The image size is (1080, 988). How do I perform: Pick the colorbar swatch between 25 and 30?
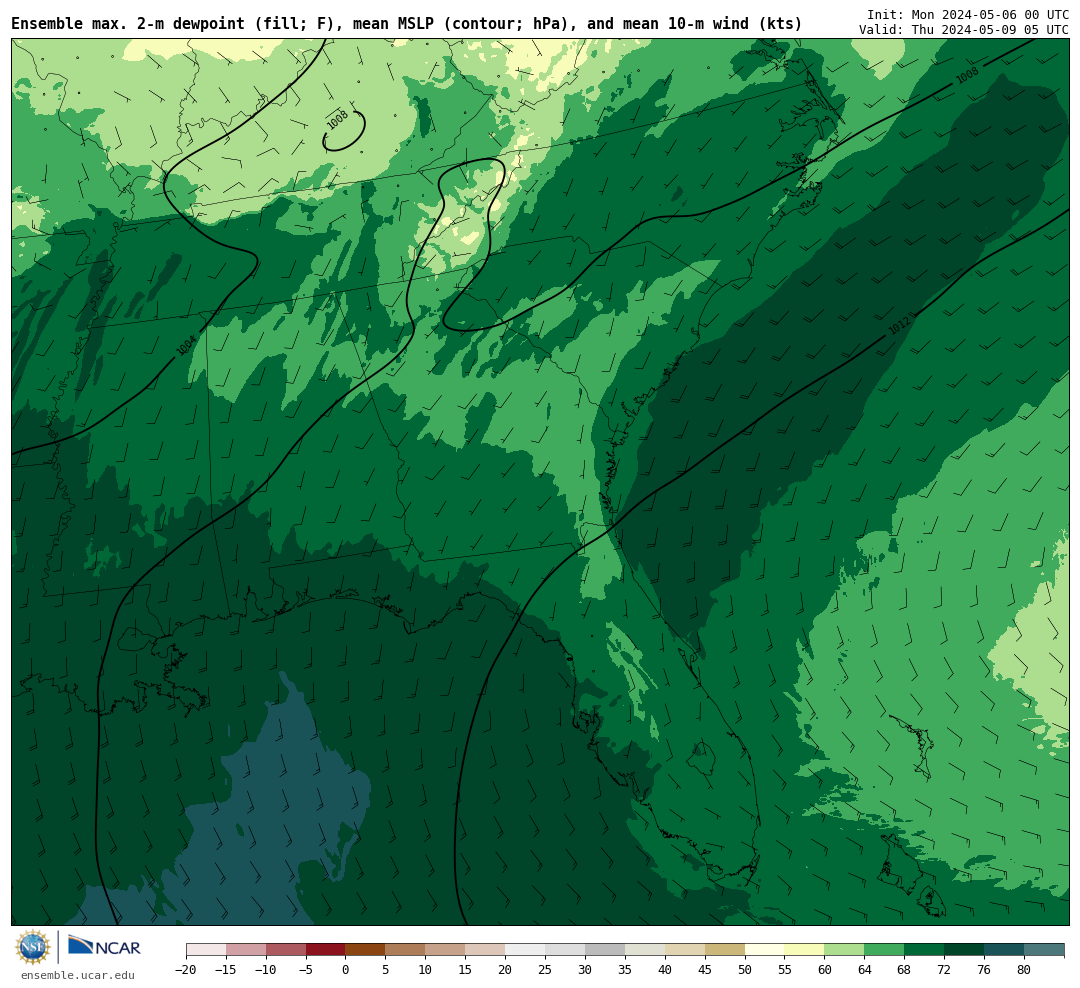tap(564, 950)
